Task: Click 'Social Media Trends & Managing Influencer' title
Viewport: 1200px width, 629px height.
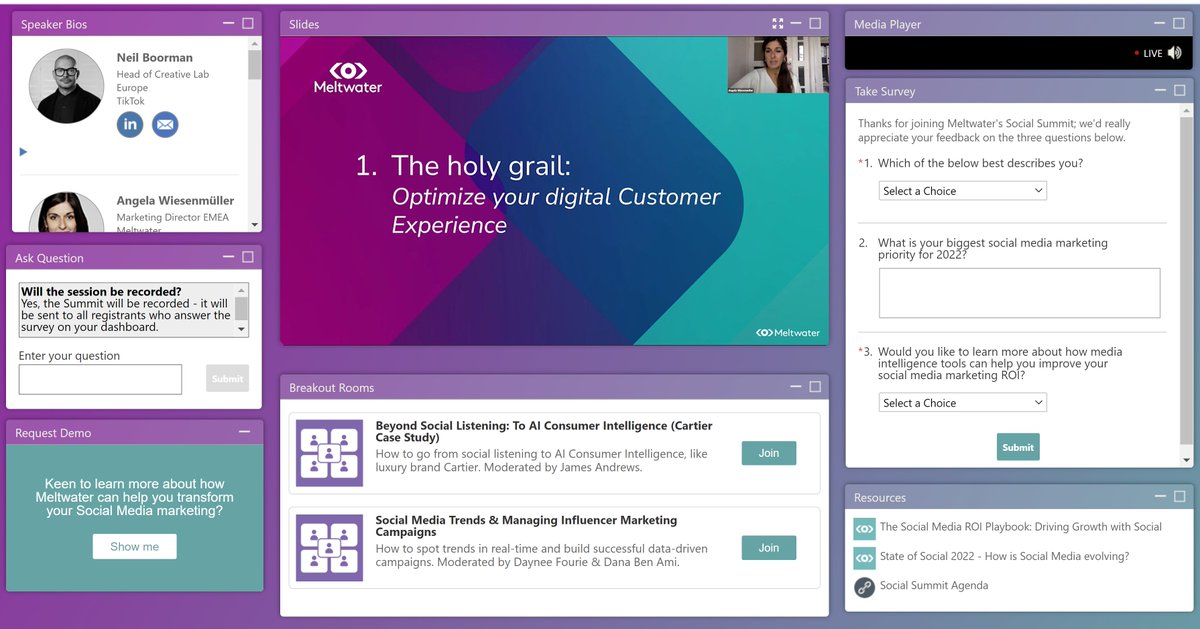Action: click(x=526, y=526)
